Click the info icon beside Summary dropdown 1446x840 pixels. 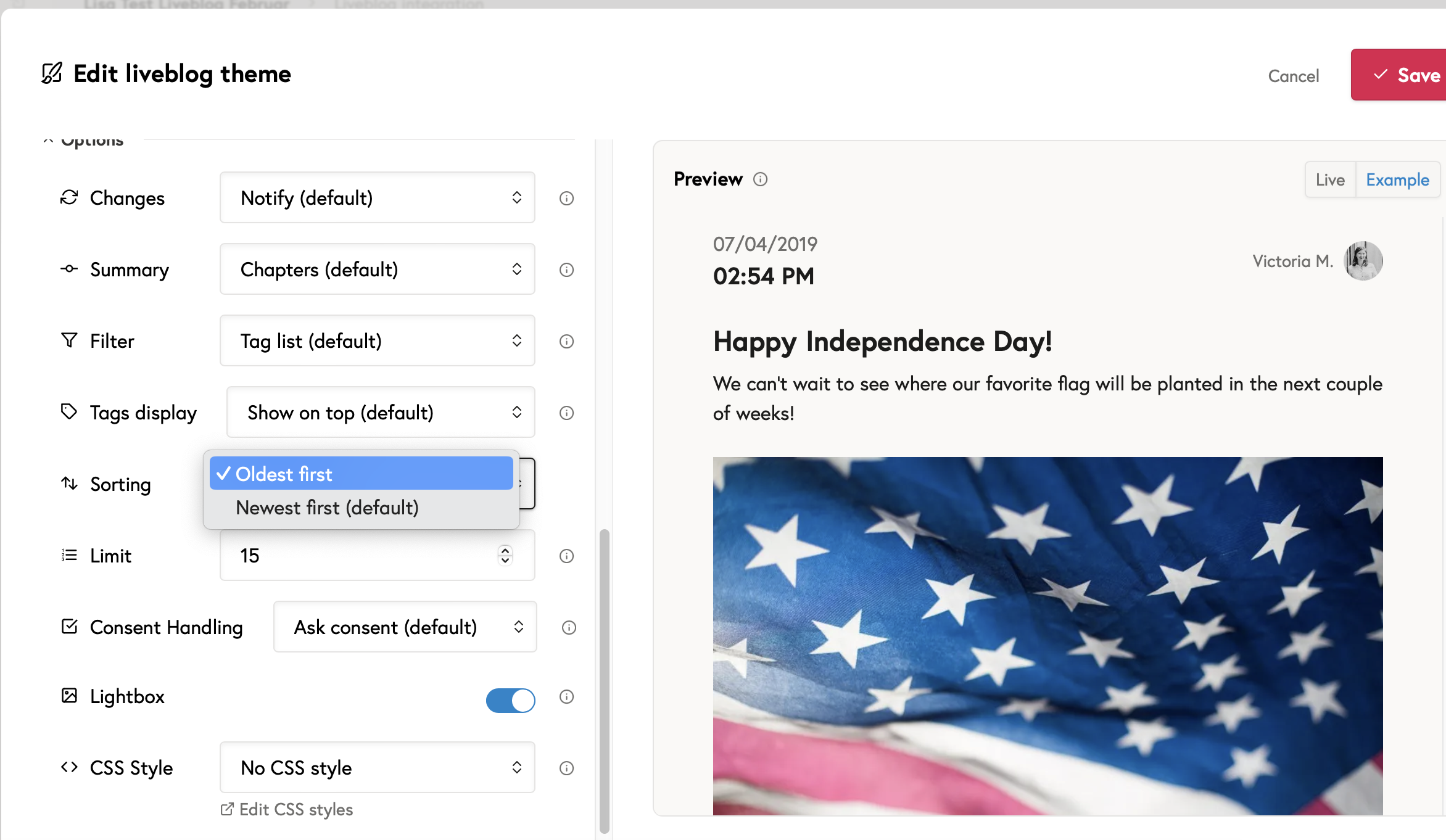pos(566,270)
